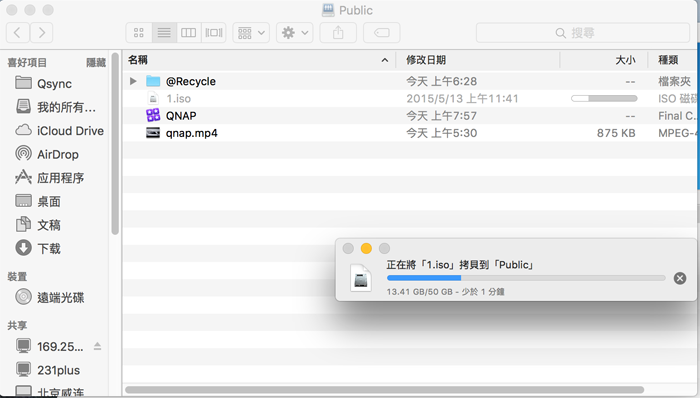Image resolution: width=700 pixels, height=398 pixels.
Task: Click the horizontal scrollbar at the bottom
Action: click(384, 390)
